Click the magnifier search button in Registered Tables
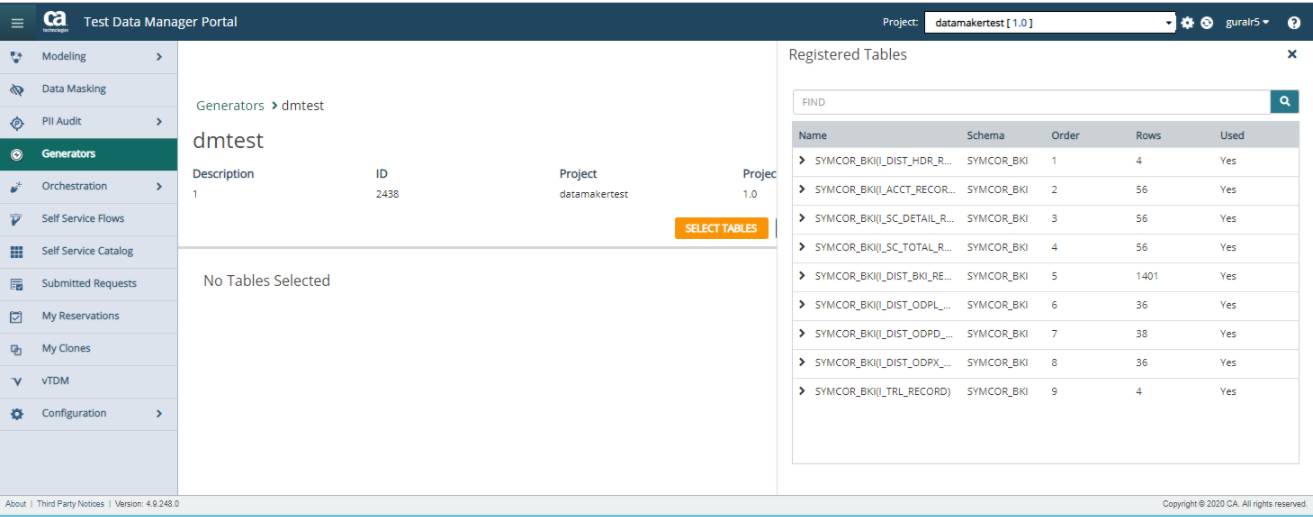 [1285, 101]
